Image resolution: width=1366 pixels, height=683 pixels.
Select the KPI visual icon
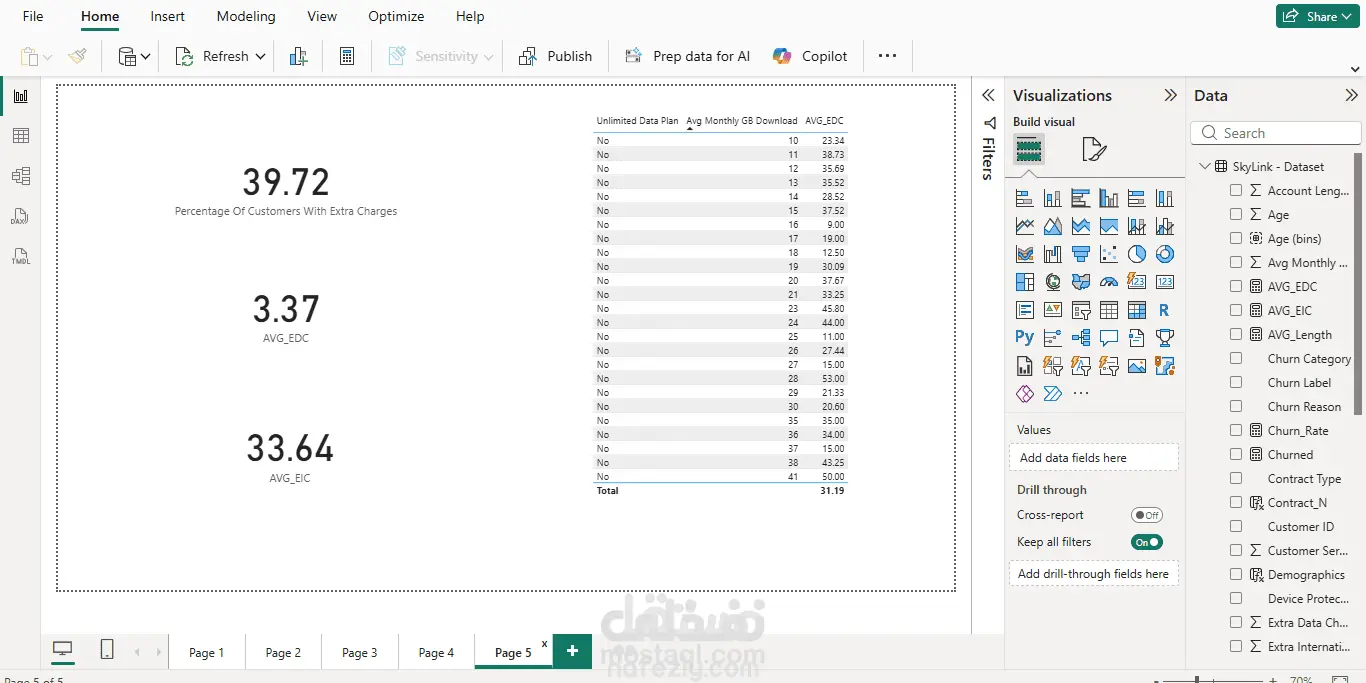click(x=1052, y=310)
